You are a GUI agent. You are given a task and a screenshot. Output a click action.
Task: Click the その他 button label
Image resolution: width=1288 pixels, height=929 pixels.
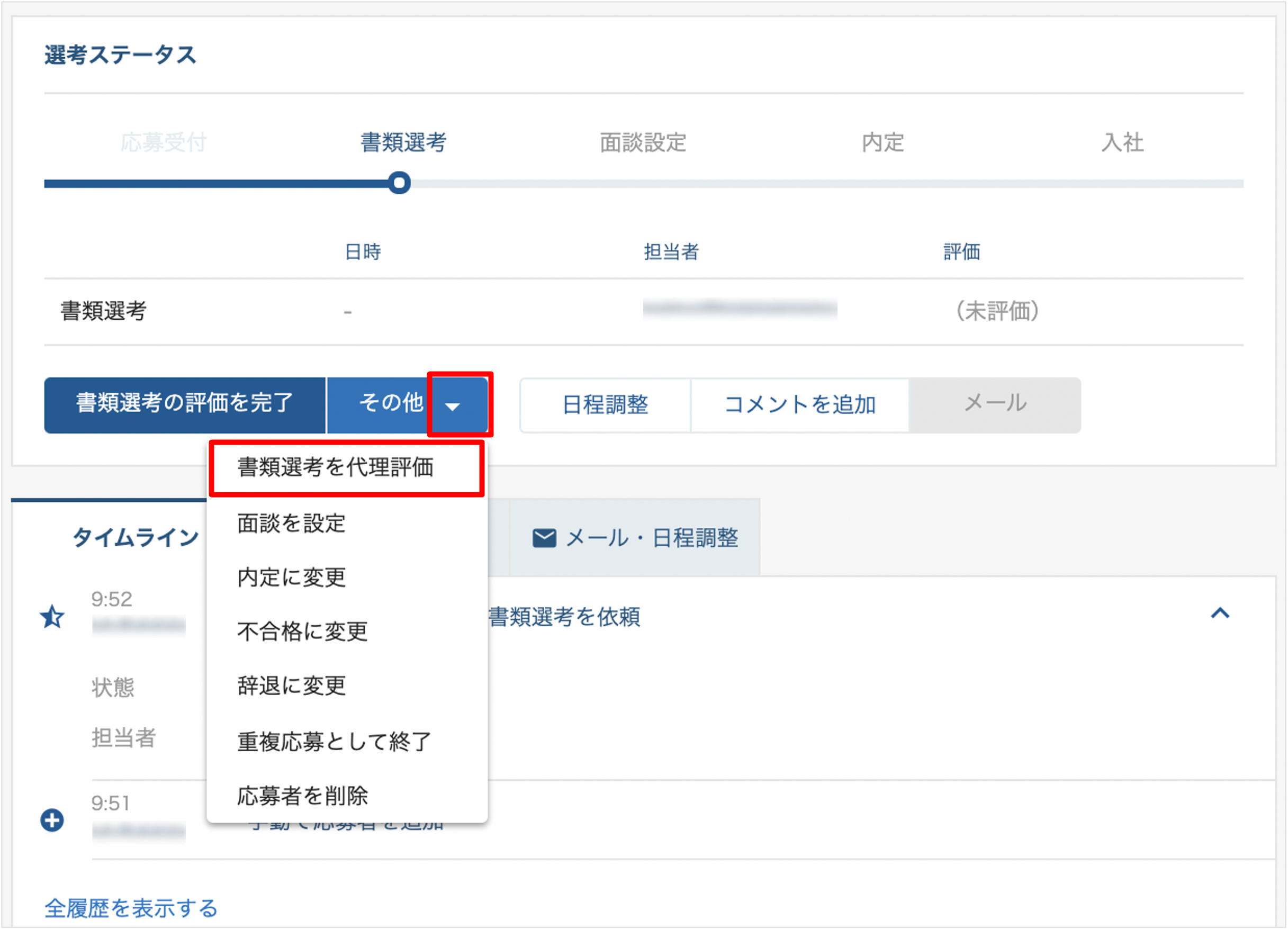coord(391,403)
